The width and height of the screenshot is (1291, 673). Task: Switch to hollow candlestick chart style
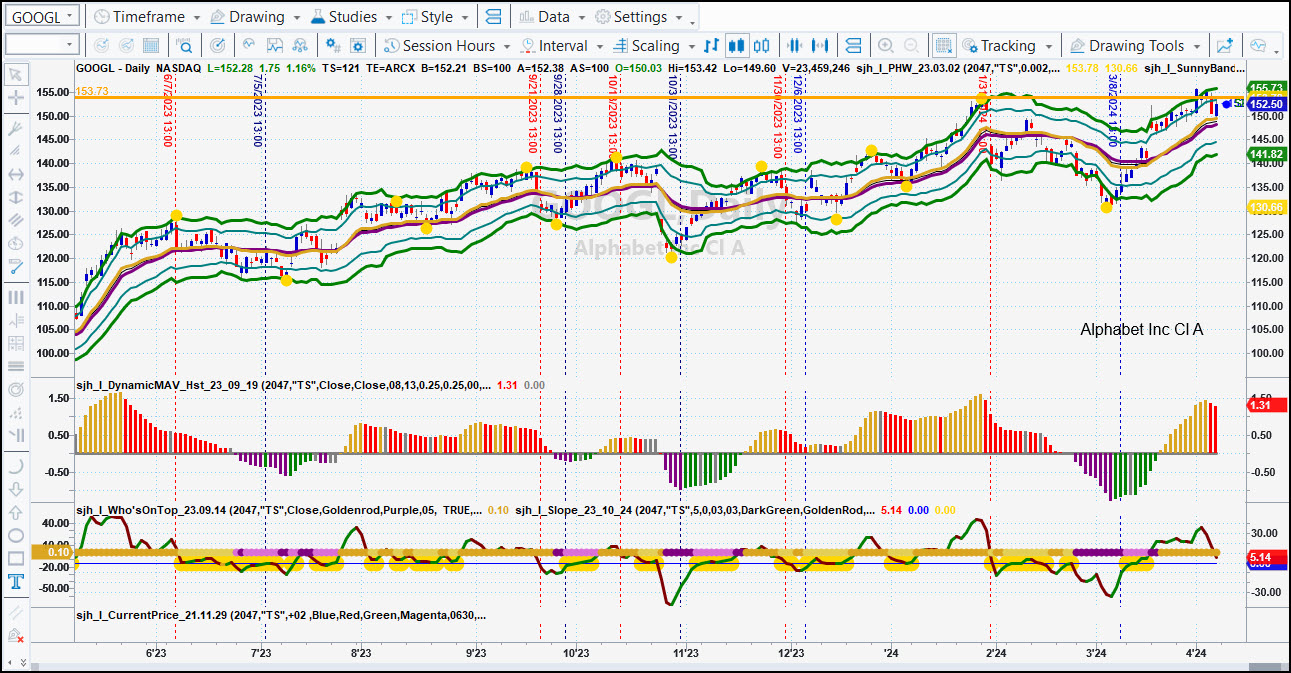pyautogui.click(x=762, y=45)
